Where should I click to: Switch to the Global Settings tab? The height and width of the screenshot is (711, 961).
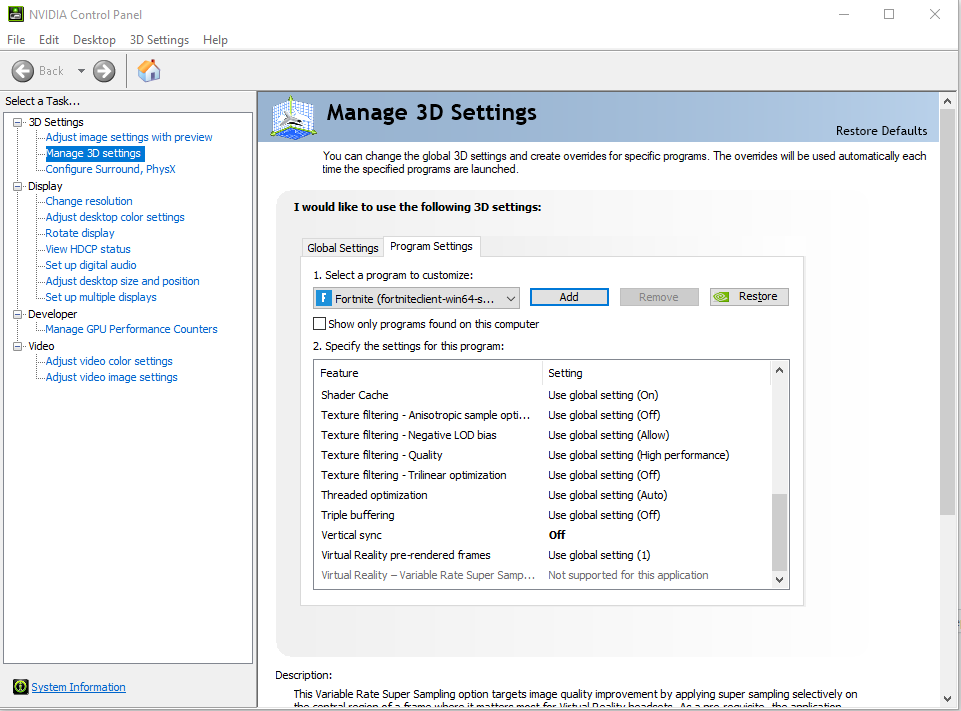coord(343,248)
